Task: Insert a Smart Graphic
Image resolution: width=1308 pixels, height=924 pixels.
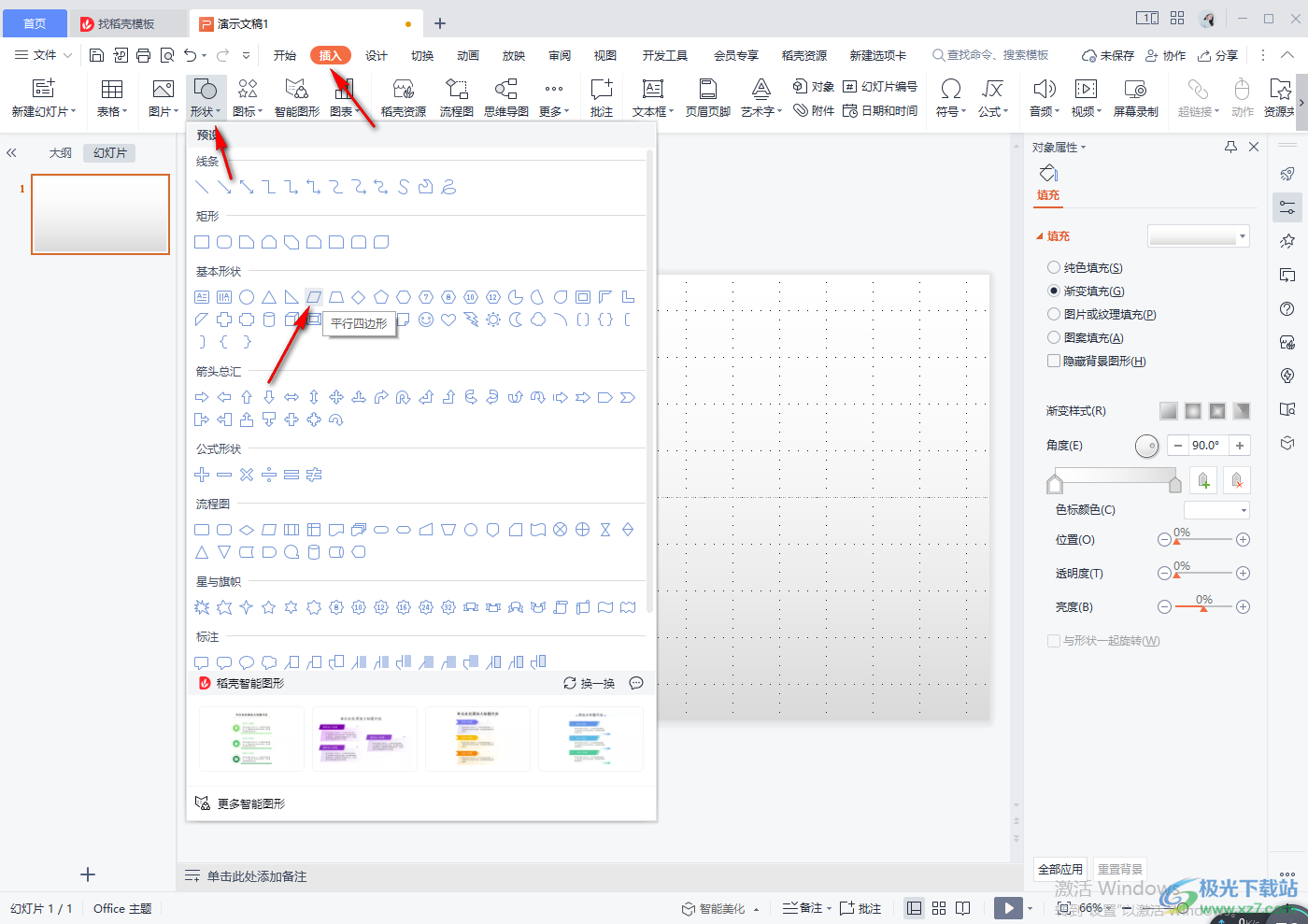Action: coord(297,97)
